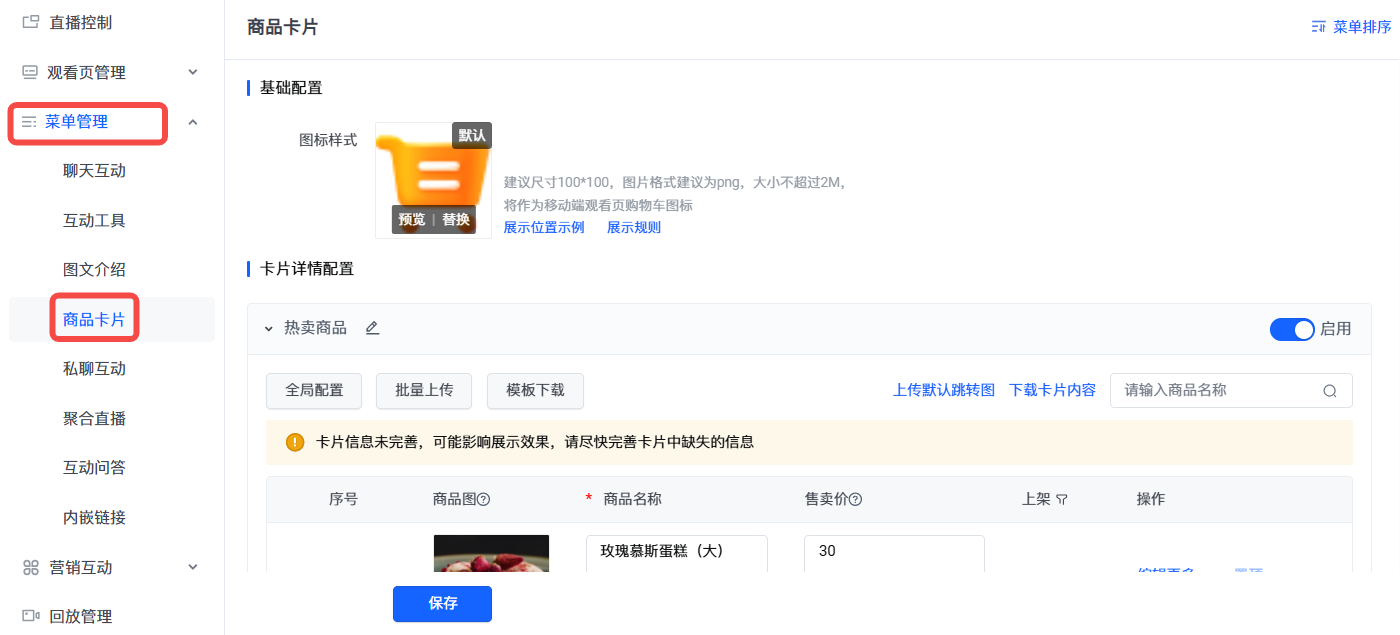Viewport: 1400px width, 635px height.
Task: Click the search magnifier icon
Action: click(1330, 391)
